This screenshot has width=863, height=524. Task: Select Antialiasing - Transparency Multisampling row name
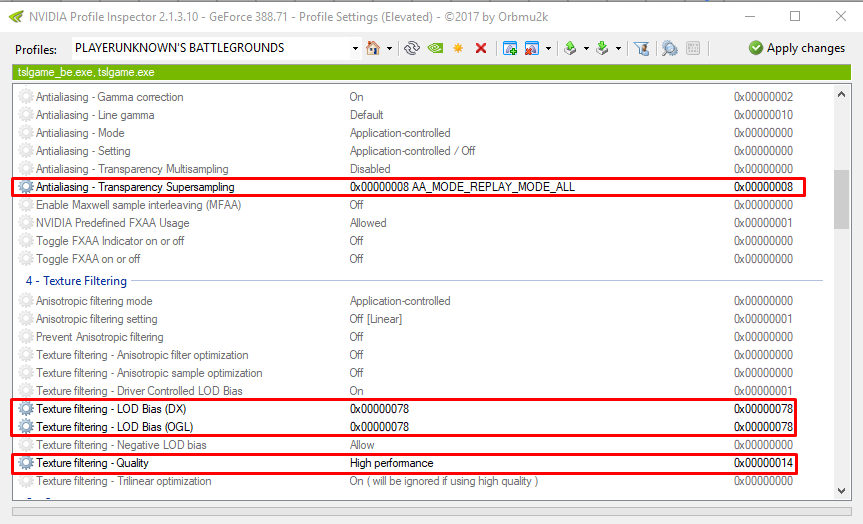(x=132, y=169)
